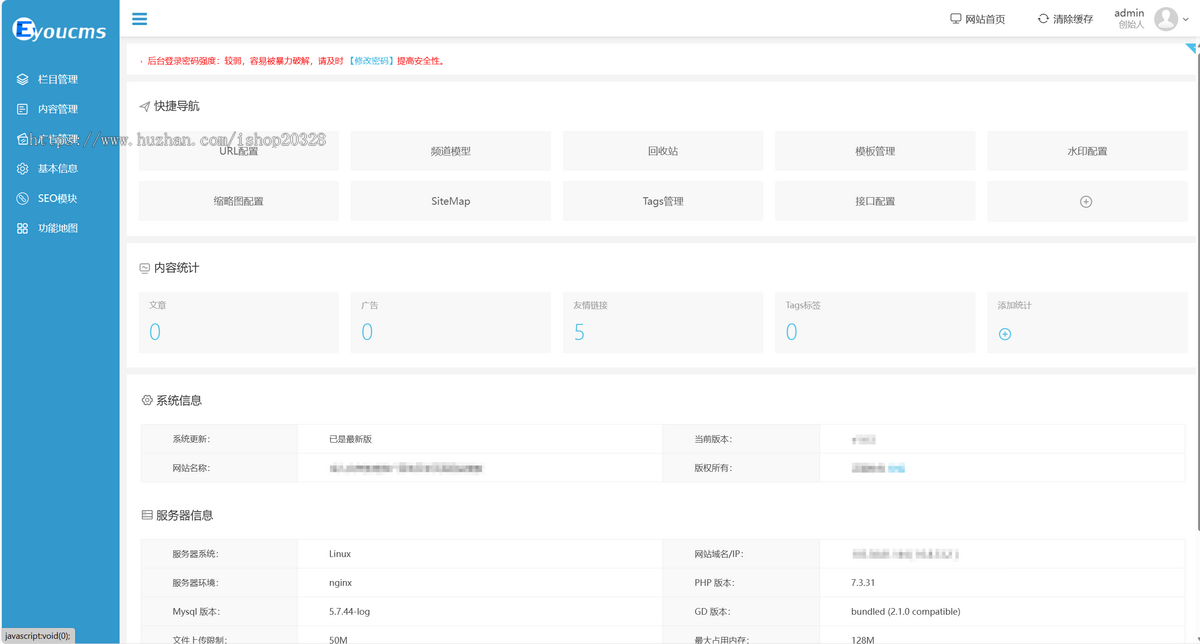Toggle the hamburger menu icon

(x=139, y=18)
